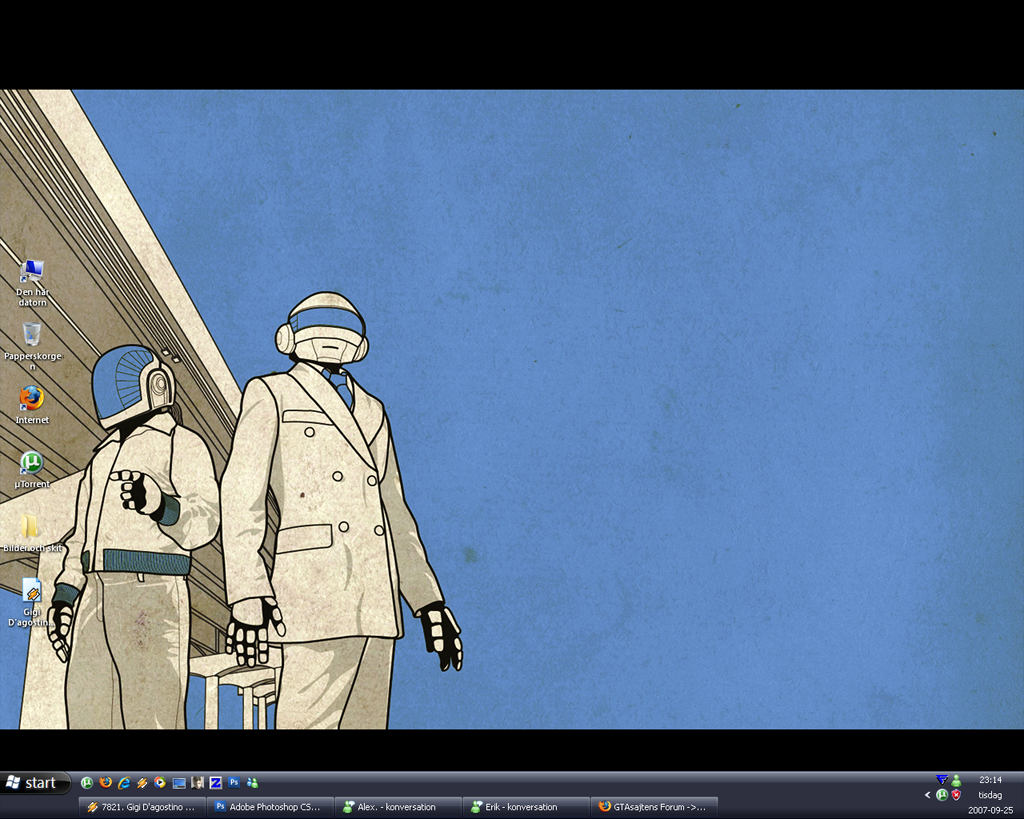This screenshot has height=819, width=1024.
Task: Open the Gigi D'agostino playlist file
Action: point(32,591)
